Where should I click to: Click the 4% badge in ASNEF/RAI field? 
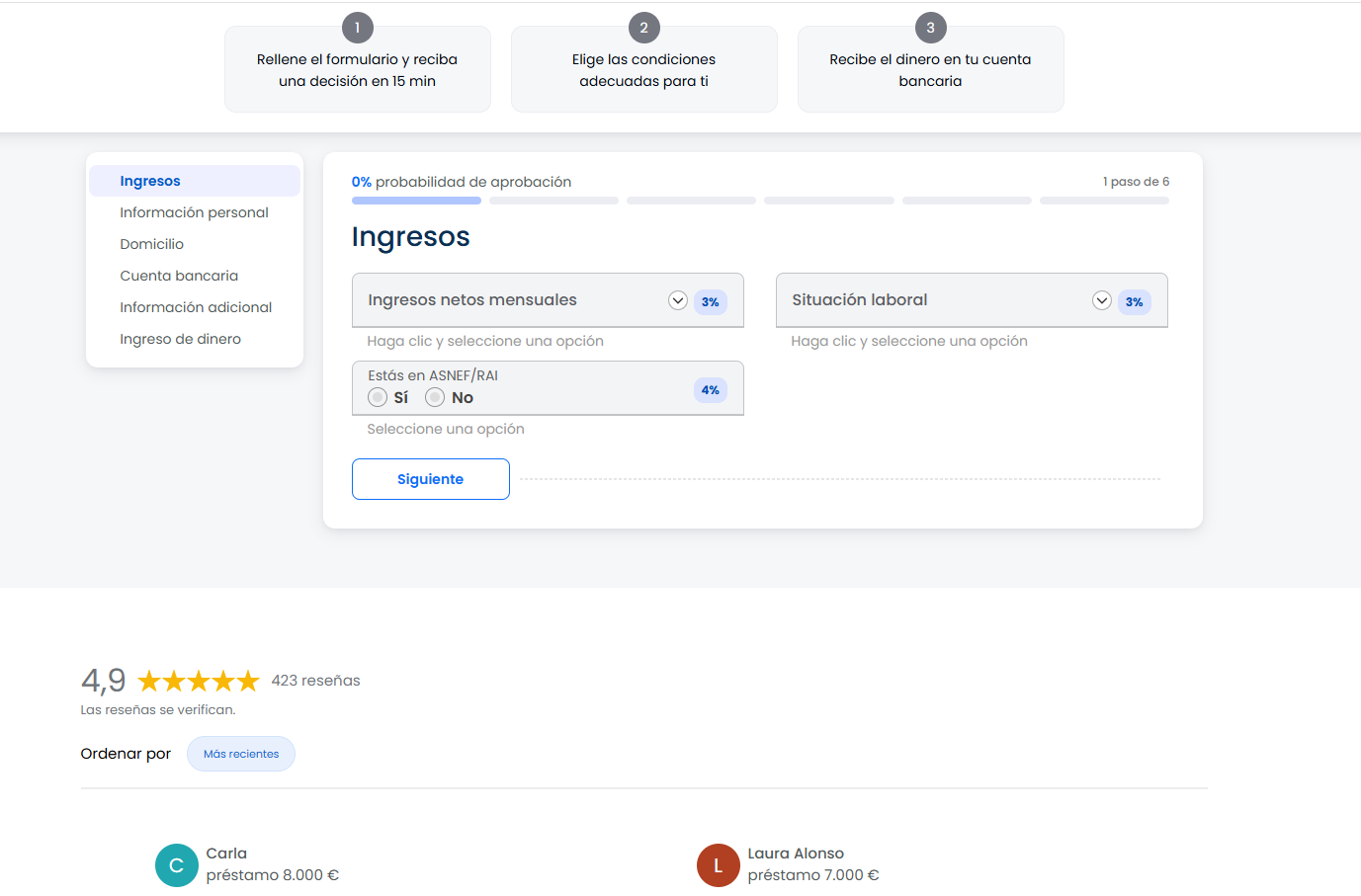tap(710, 390)
